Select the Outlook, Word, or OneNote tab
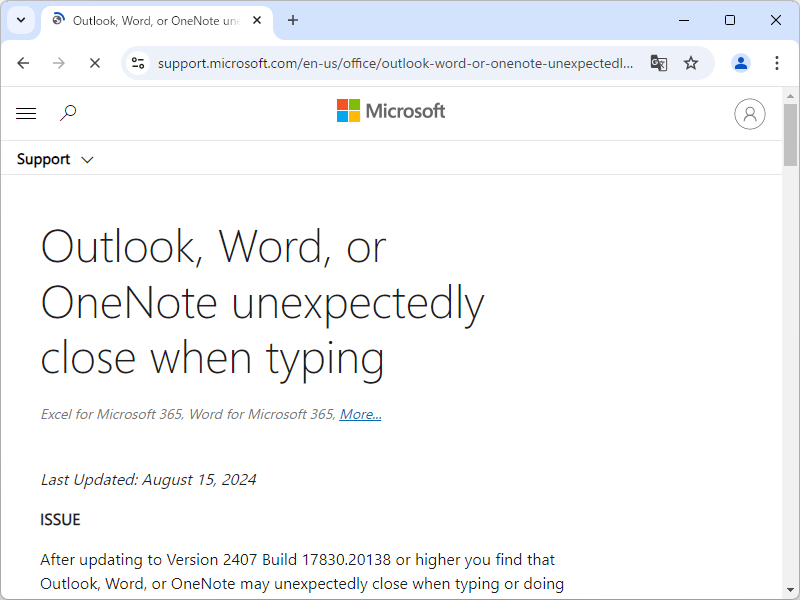This screenshot has width=800, height=600. coord(150,20)
